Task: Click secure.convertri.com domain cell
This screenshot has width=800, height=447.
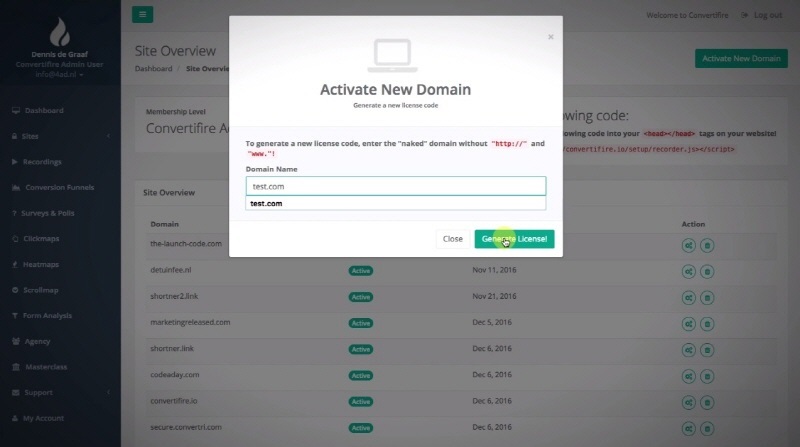Action: pyautogui.click(x=186, y=427)
